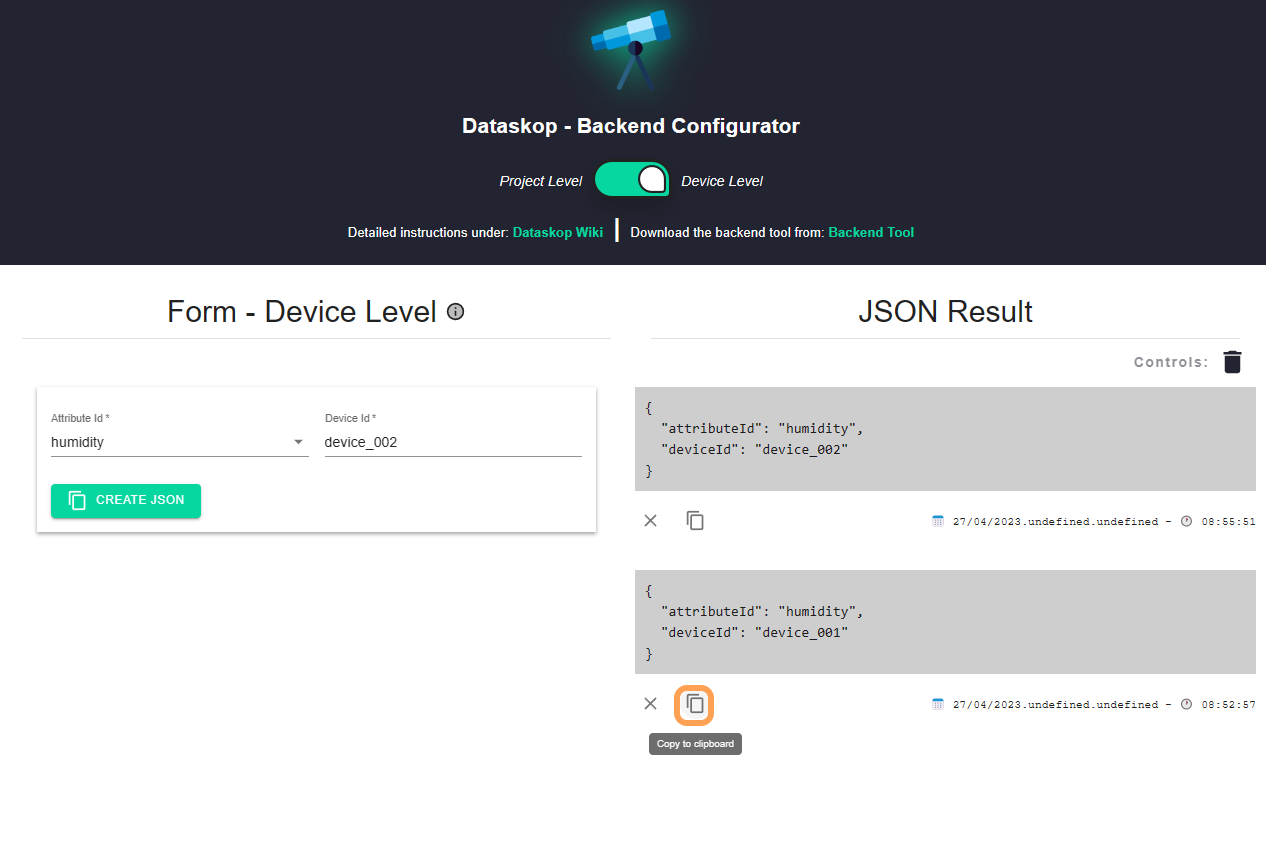Viewport: 1266px width, 853px height.
Task: Click the time value 08:55:51
Action: (1228, 521)
